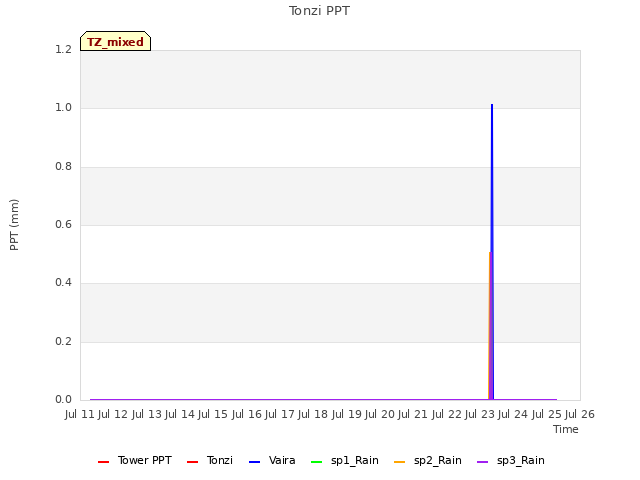Click the blue Vaira legend swatch

[254, 462]
